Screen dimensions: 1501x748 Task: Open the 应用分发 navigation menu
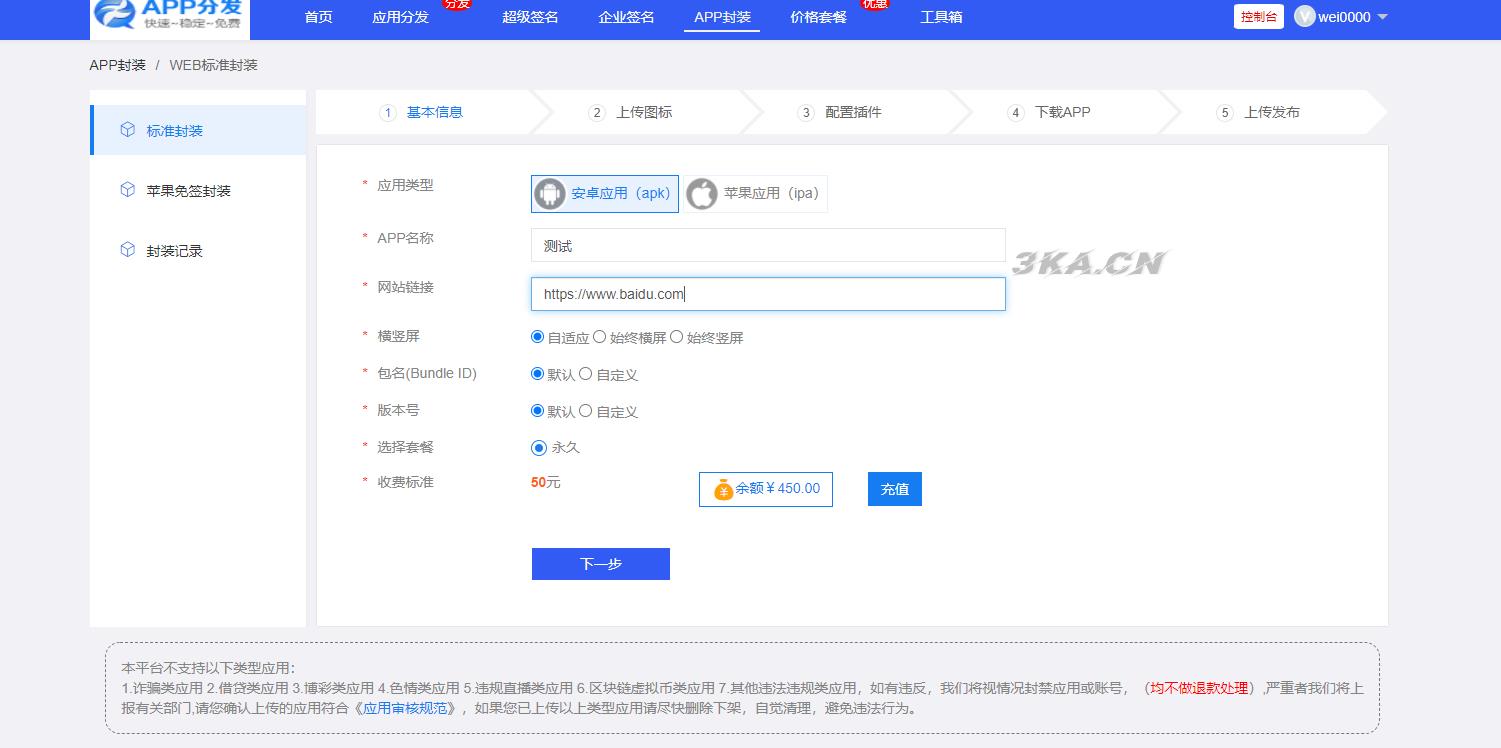(x=400, y=17)
